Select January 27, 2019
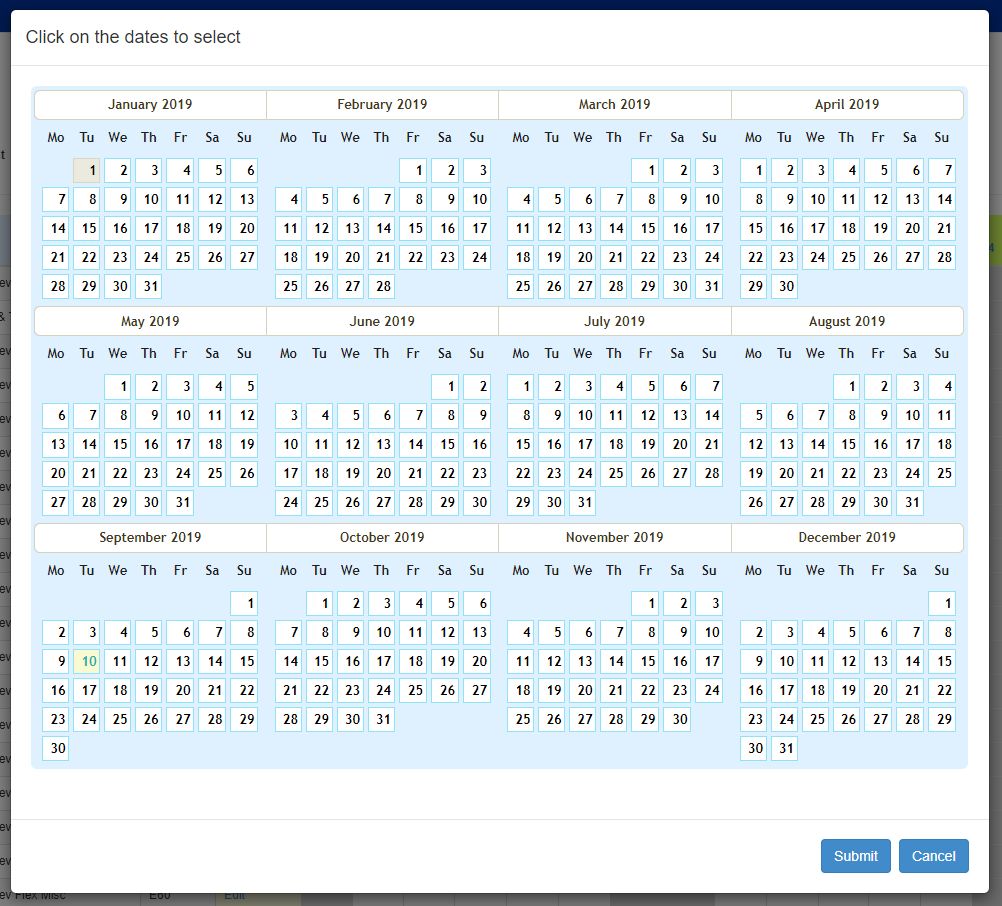This screenshot has height=906, width=1002. click(x=244, y=257)
